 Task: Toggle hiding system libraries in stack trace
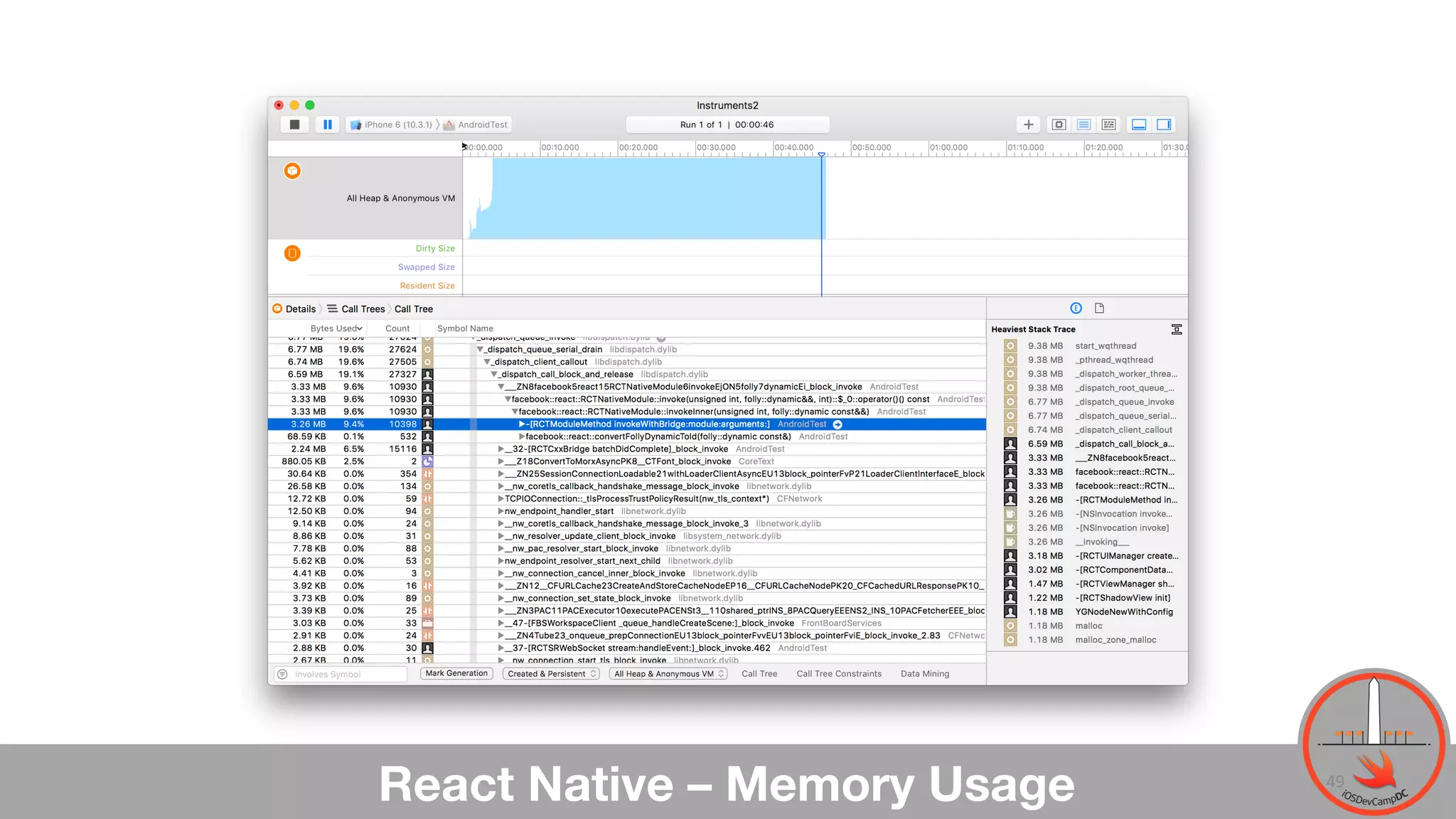[1177, 329]
